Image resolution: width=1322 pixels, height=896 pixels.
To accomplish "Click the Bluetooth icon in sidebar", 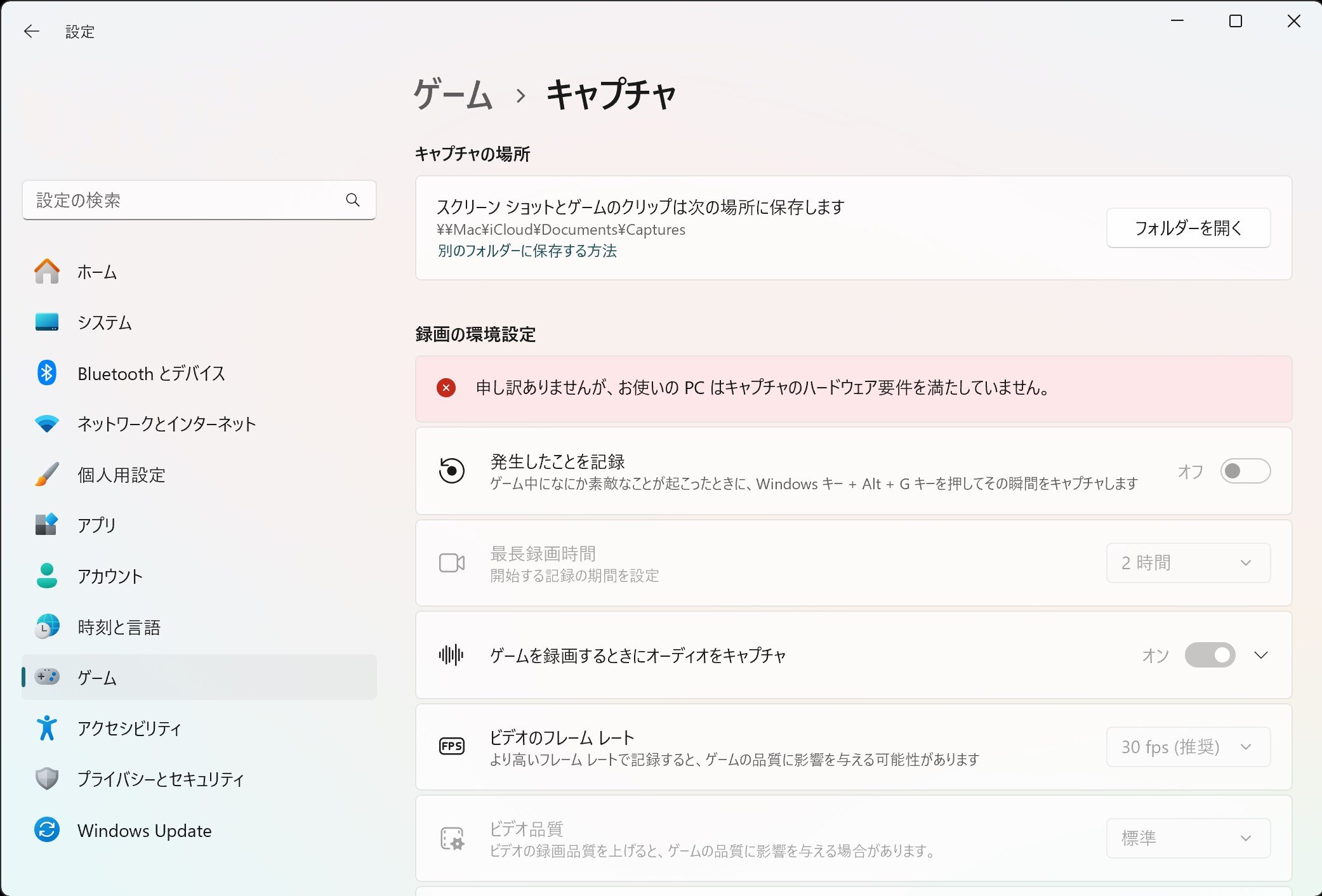I will (47, 373).
